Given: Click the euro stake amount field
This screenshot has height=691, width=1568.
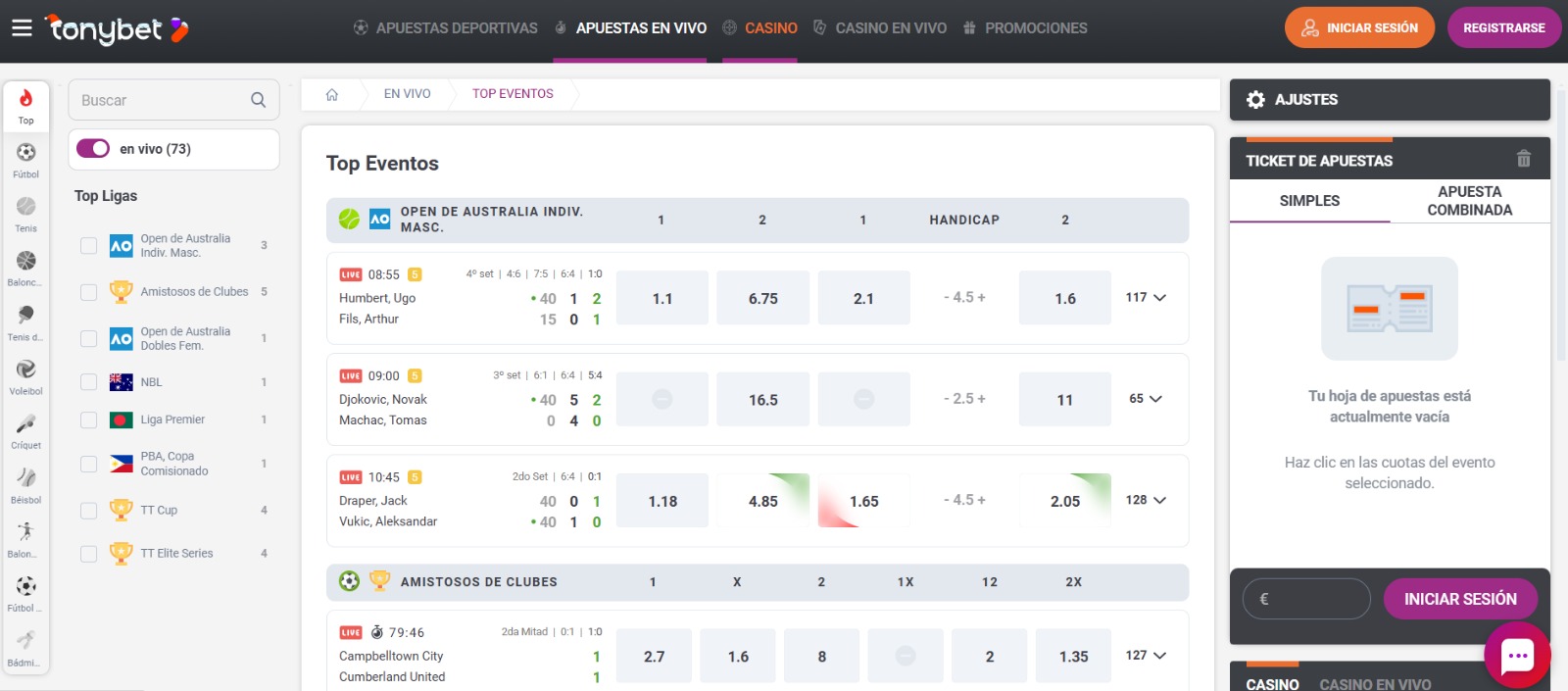Looking at the screenshot, I should (1306, 599).
